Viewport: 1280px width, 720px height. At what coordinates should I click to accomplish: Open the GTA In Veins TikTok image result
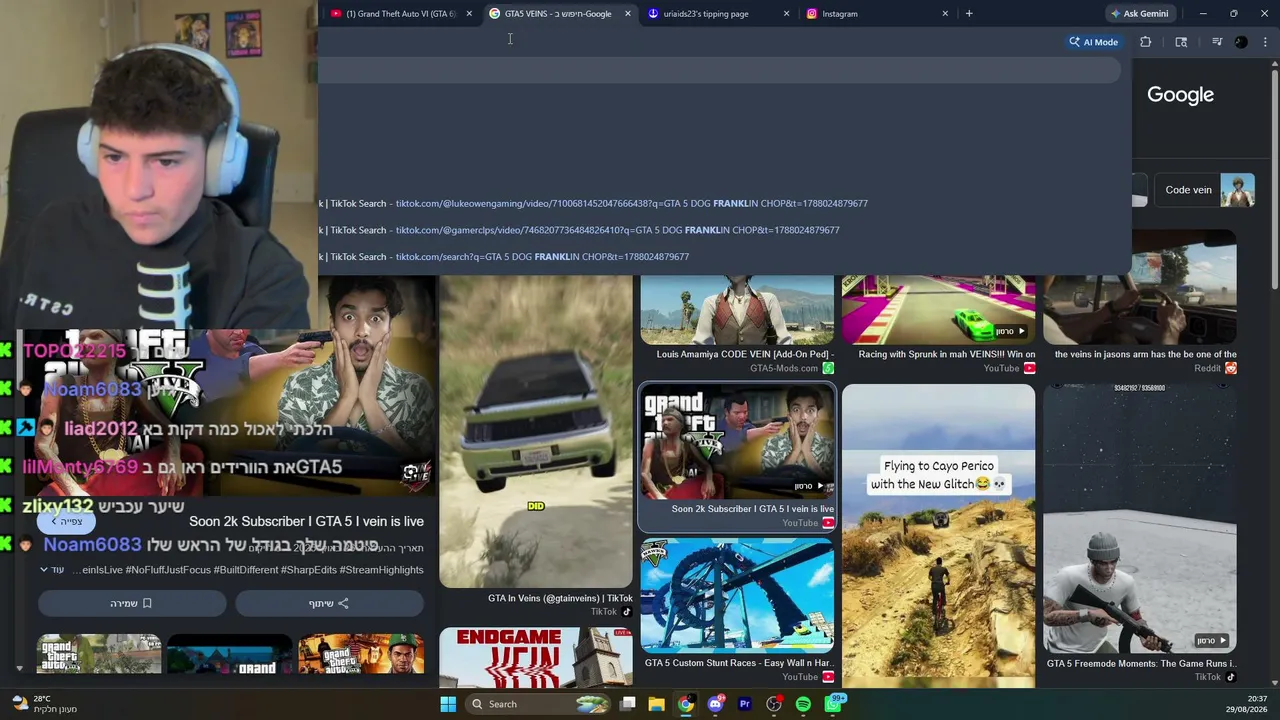tap(536, 432)
